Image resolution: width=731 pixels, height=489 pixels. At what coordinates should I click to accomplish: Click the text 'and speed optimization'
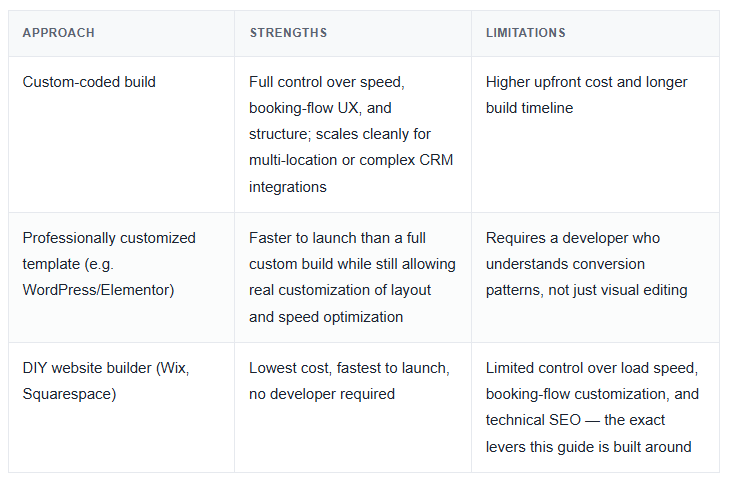[x=326, y=317]
